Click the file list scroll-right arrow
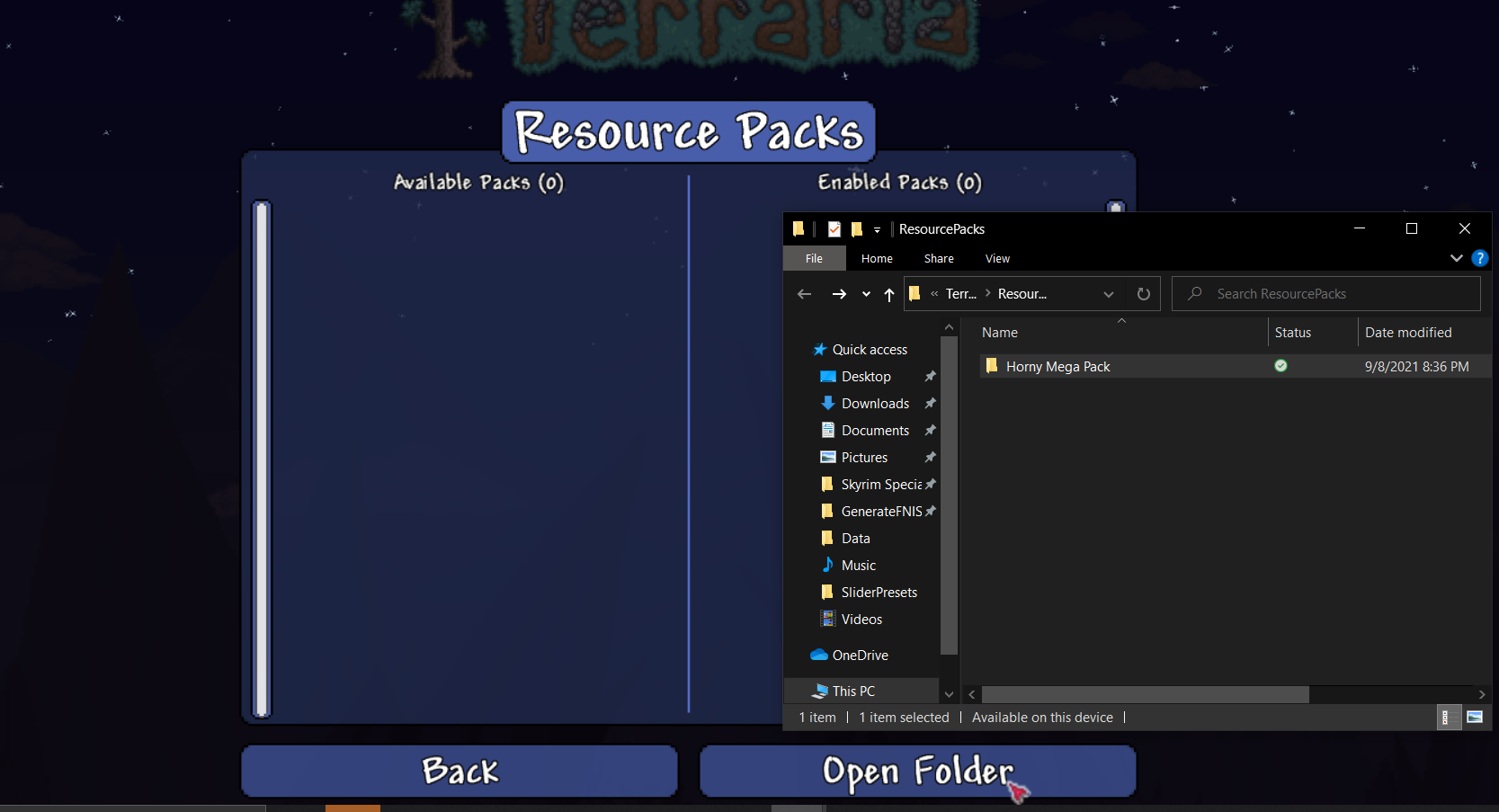The image size is (1499, 812). pos(1482,694)
